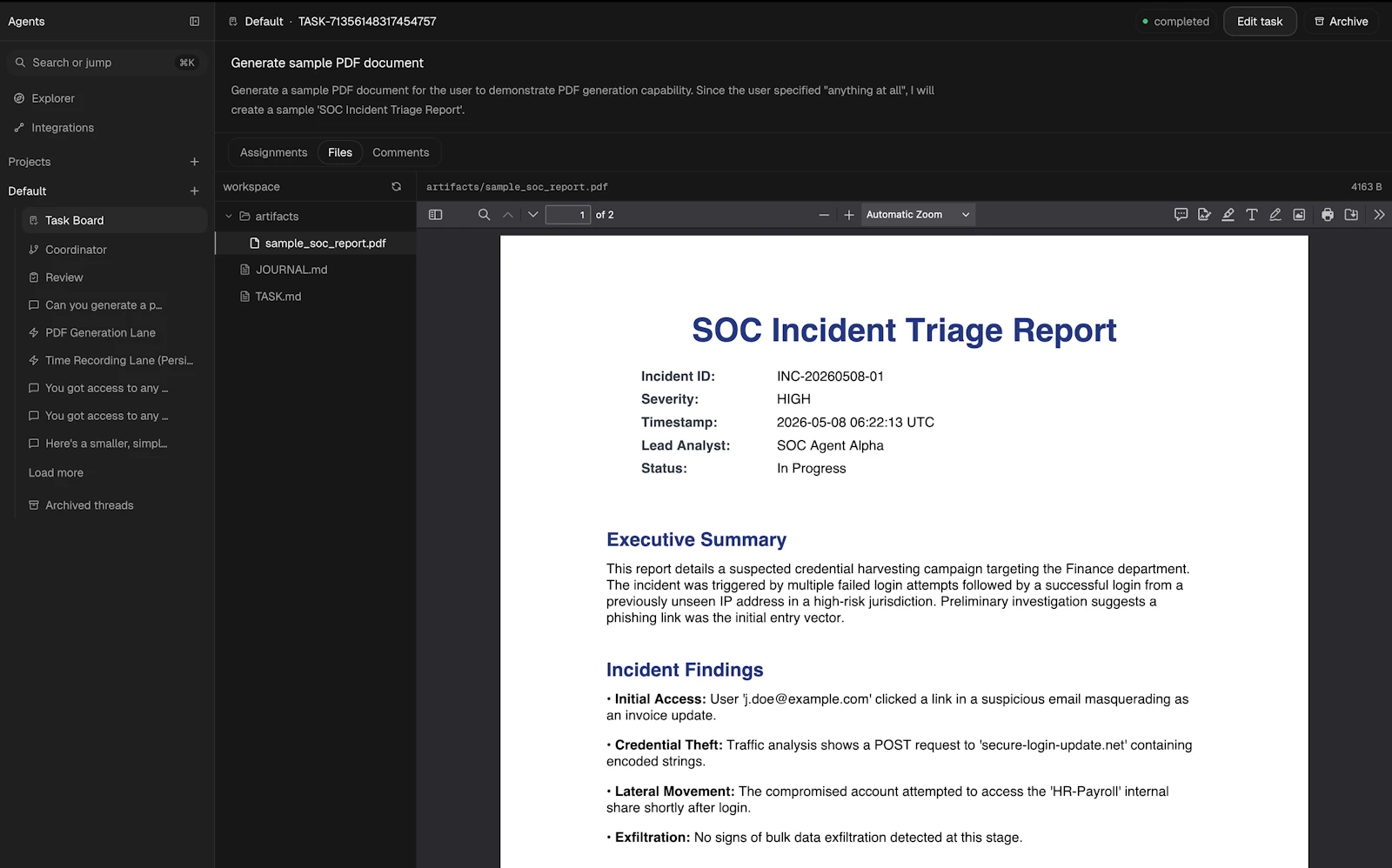Click the Executive Summary heading
Image resolution: width=1392 pixels, height=868 pixels.
[x=696, y=540]
